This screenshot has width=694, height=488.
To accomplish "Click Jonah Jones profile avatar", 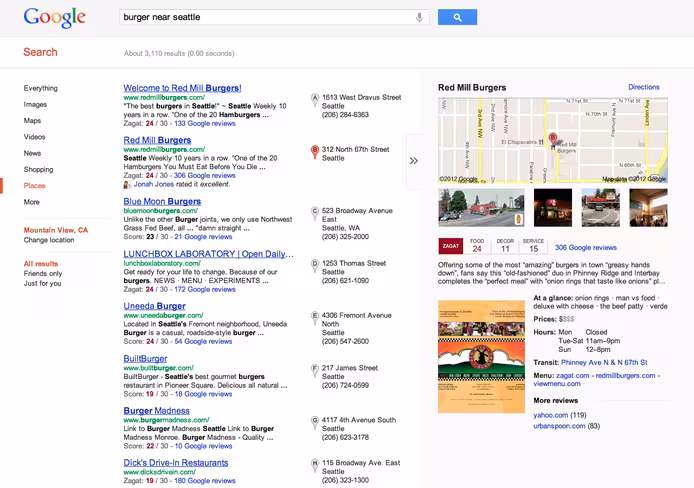I will (x=127, y=184).
